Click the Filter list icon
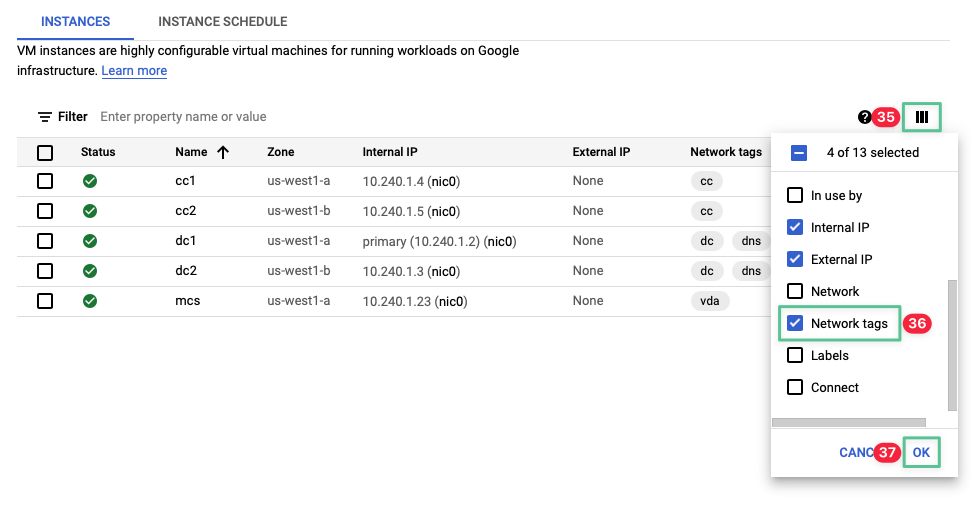Image resolution: width=971 pixels, height=505 pixels. (45, 117)
